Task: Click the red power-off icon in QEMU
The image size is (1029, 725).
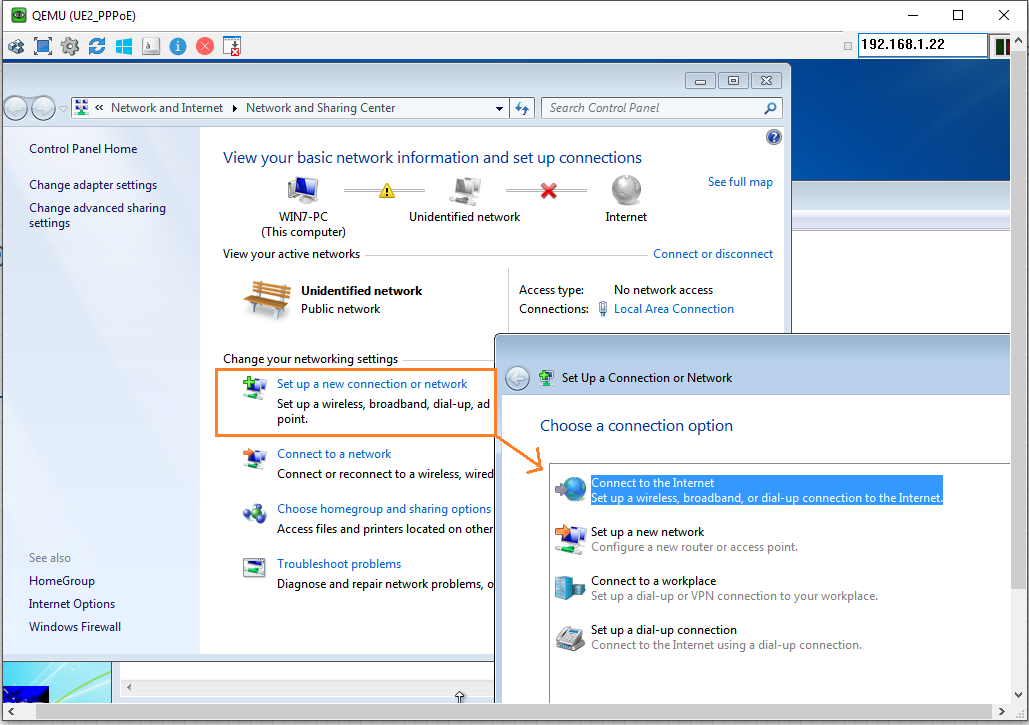Action: (x=204, y=46)
